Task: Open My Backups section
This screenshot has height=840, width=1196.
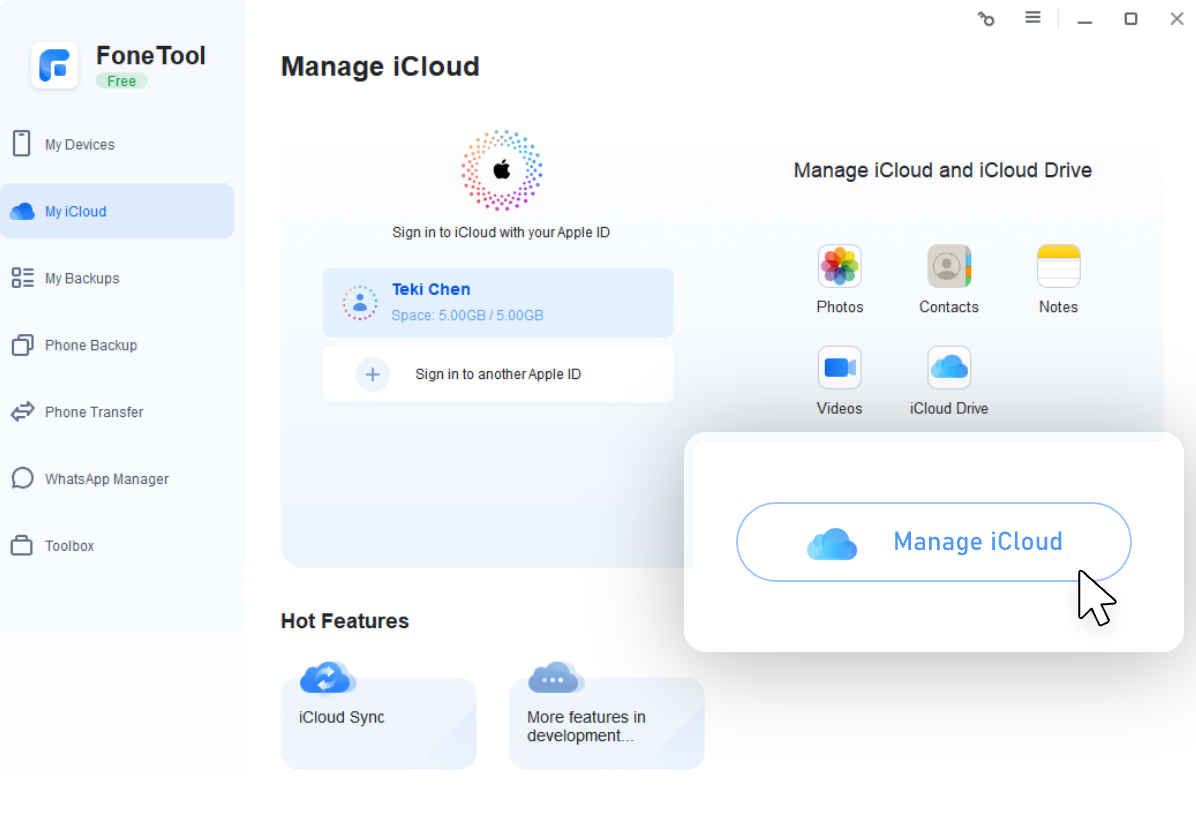Action: [x=82, y=278]
